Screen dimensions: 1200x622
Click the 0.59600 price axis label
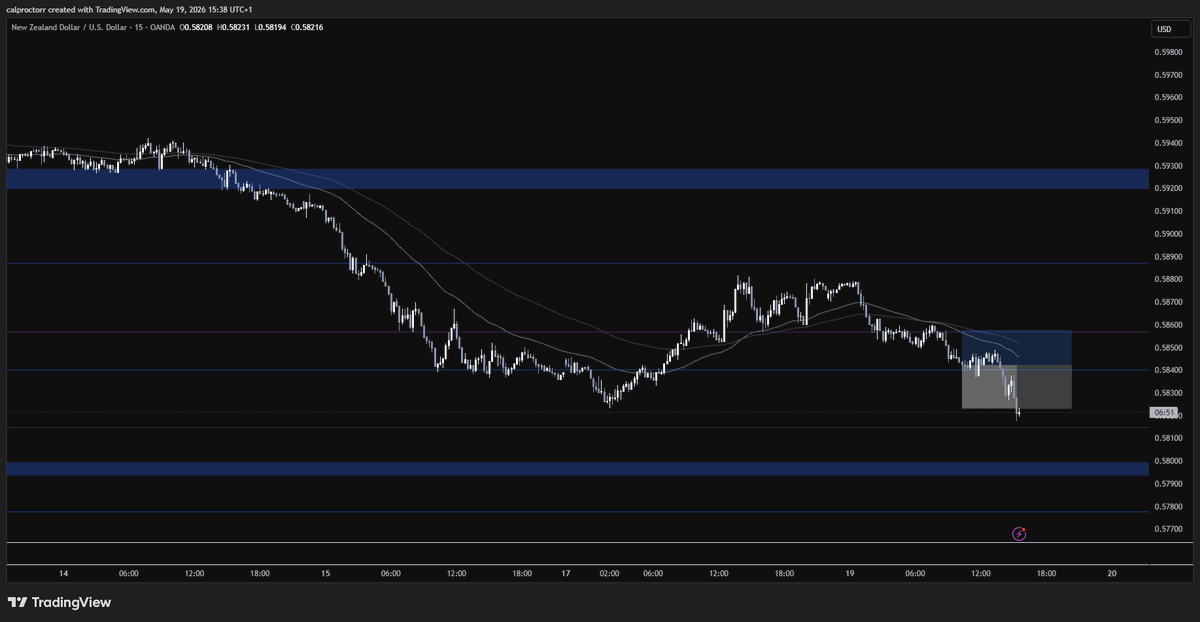[1170, 98]
